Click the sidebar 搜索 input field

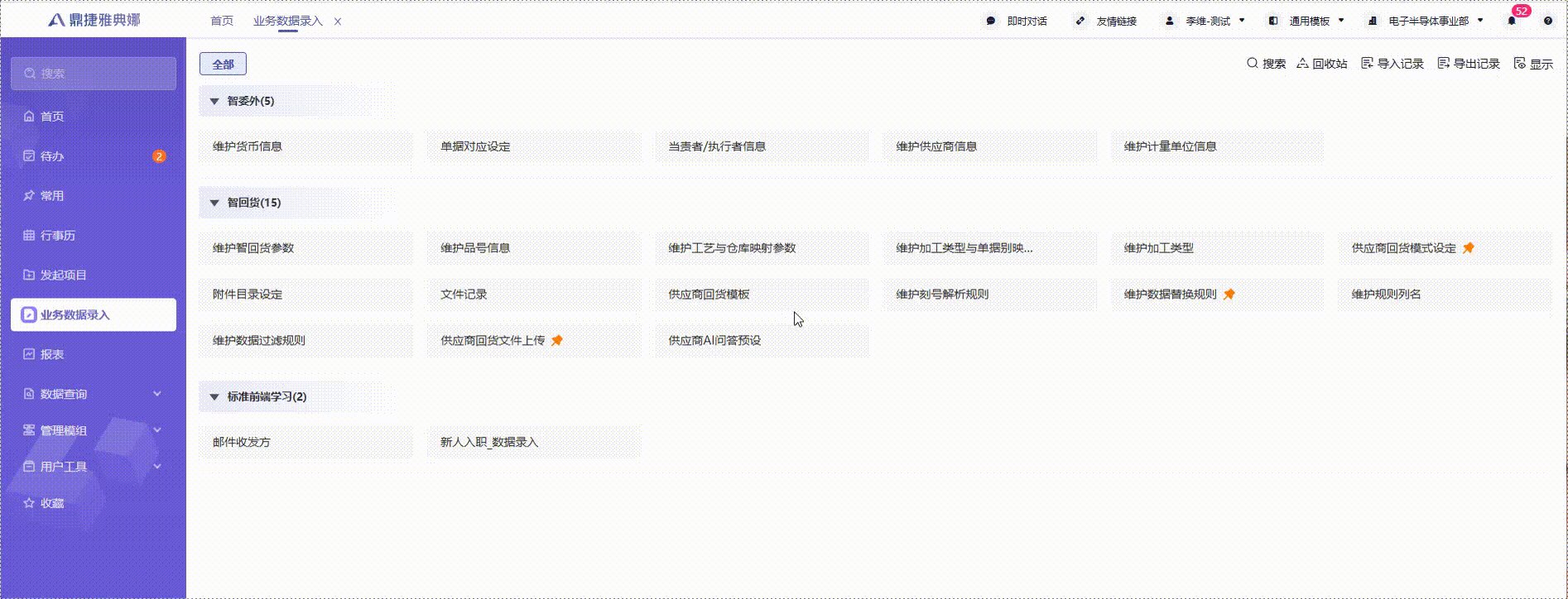coord(94,74)
